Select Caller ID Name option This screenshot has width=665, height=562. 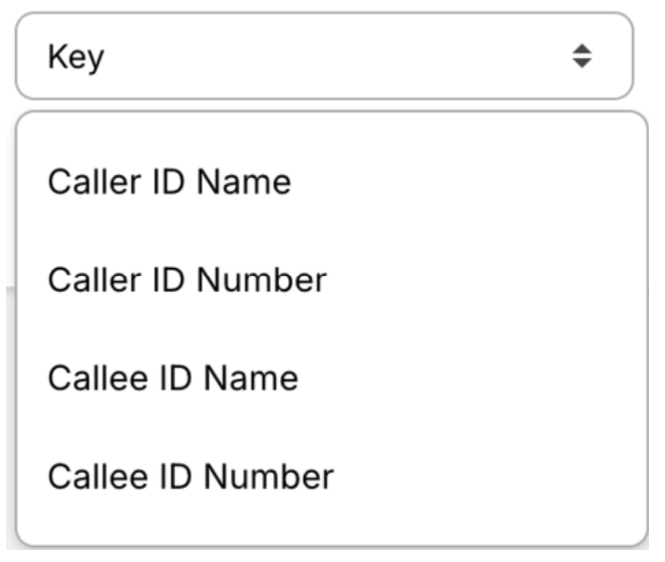(x=169, y=182)
